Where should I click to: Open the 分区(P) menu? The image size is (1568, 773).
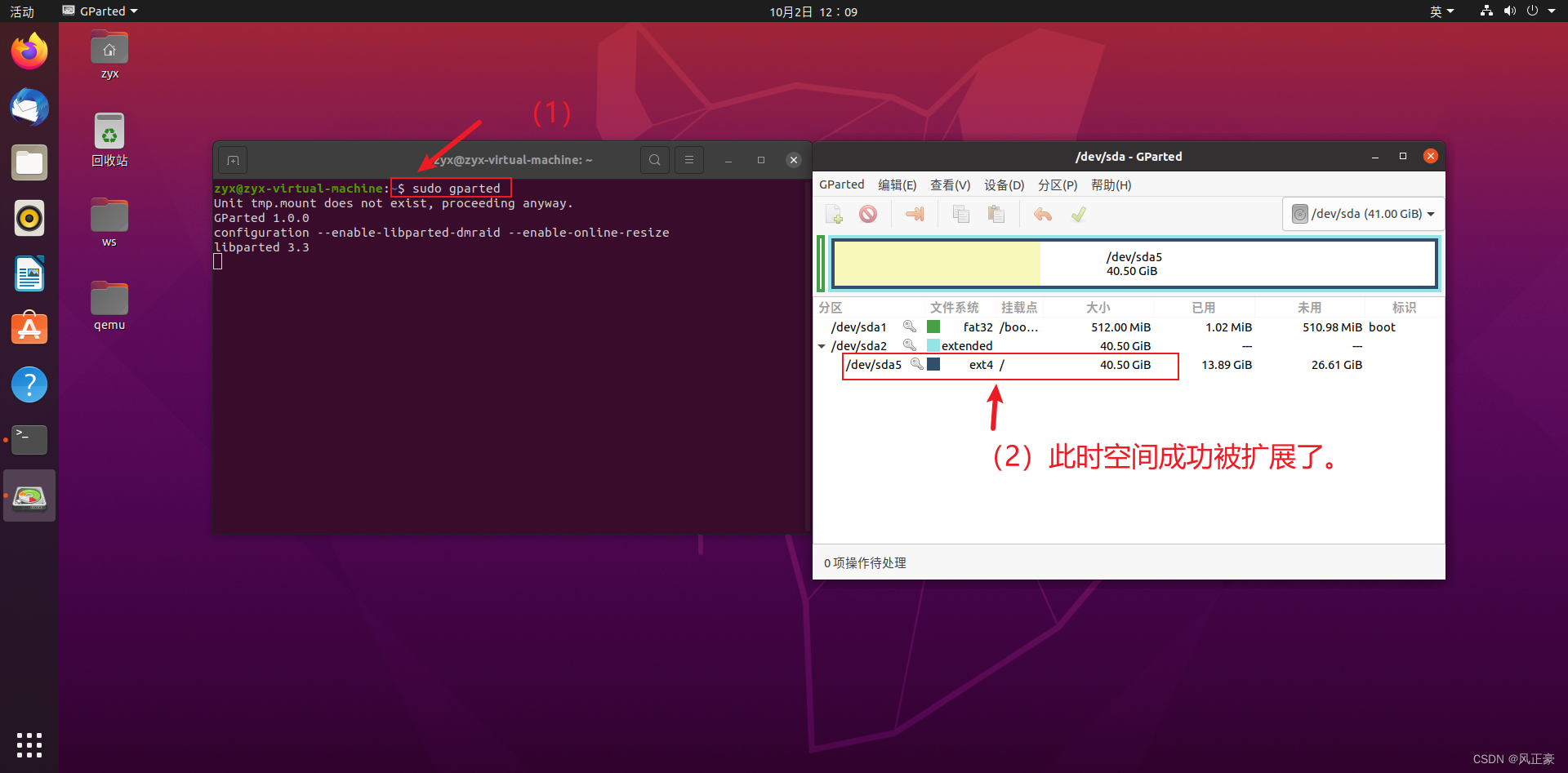[1058, 185]
